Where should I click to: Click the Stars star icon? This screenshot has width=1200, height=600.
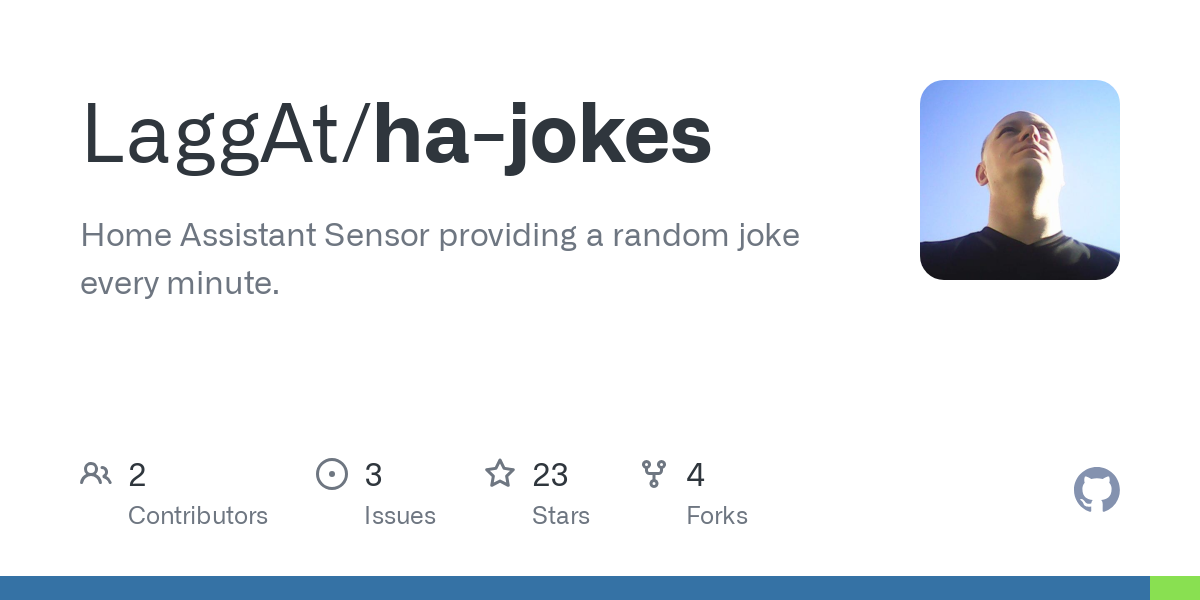[500, 473]
